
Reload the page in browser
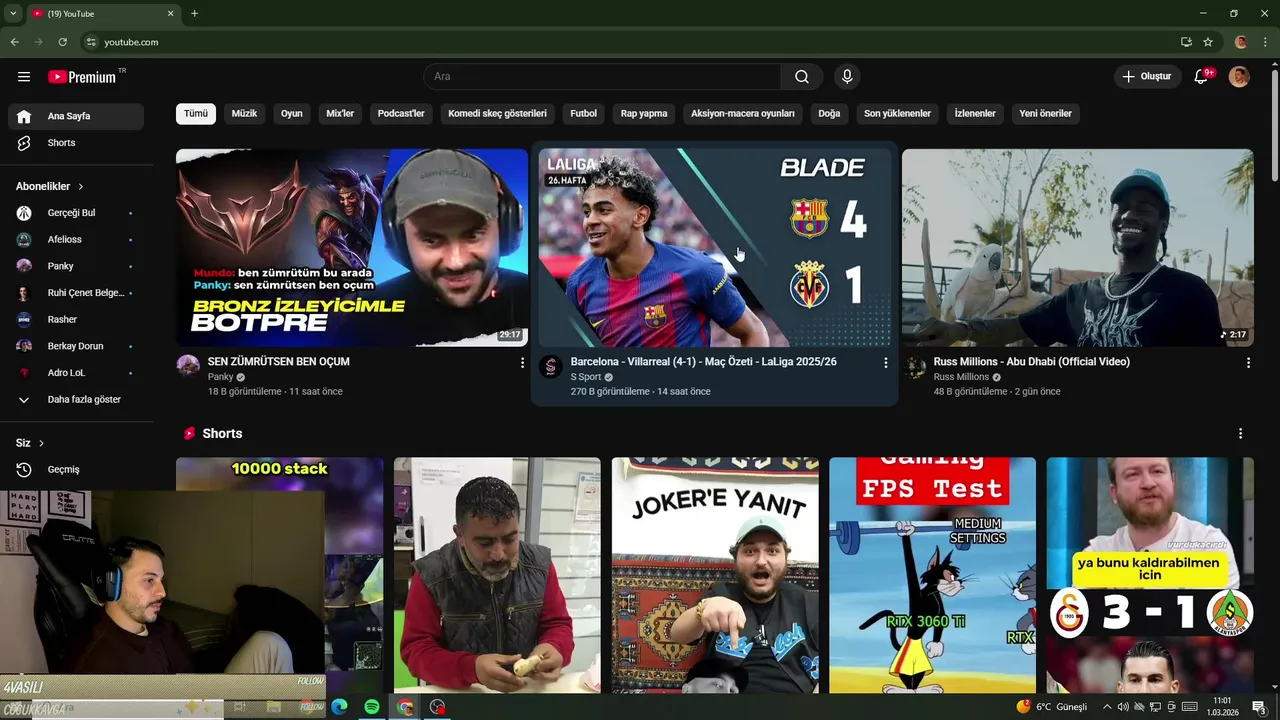(63, 42)
